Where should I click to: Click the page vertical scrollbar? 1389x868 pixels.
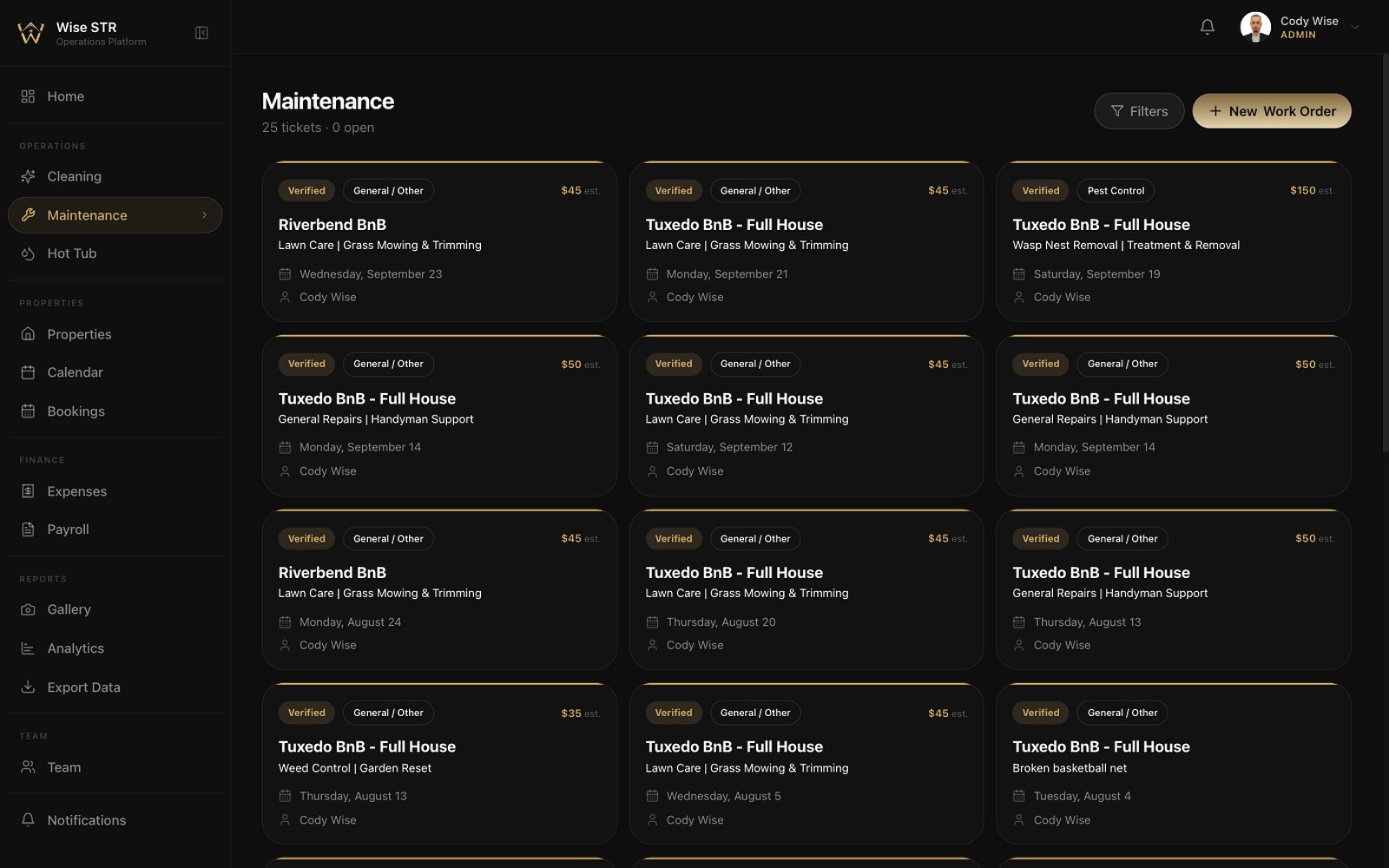click(1385, 252)
